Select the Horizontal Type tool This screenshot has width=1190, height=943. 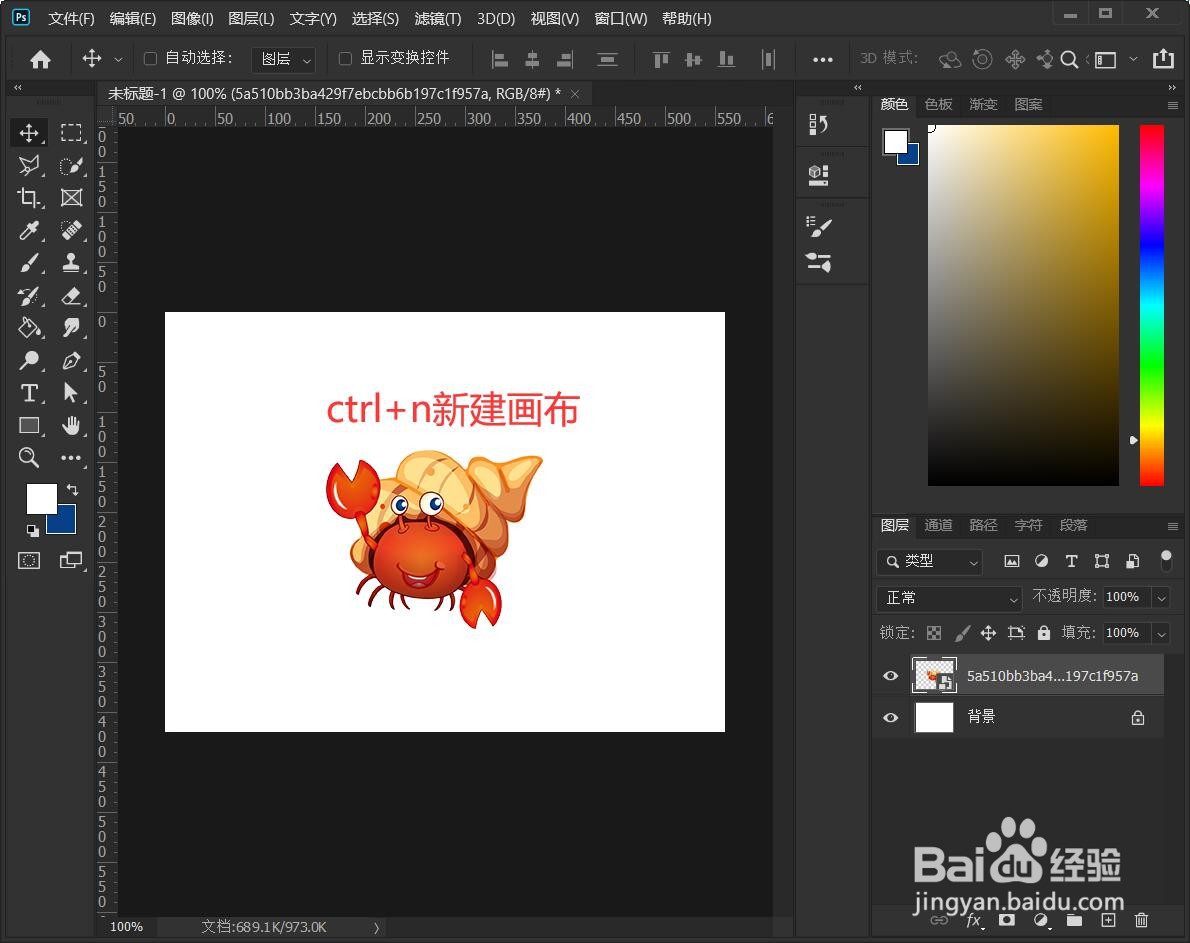tap(29, 393)
